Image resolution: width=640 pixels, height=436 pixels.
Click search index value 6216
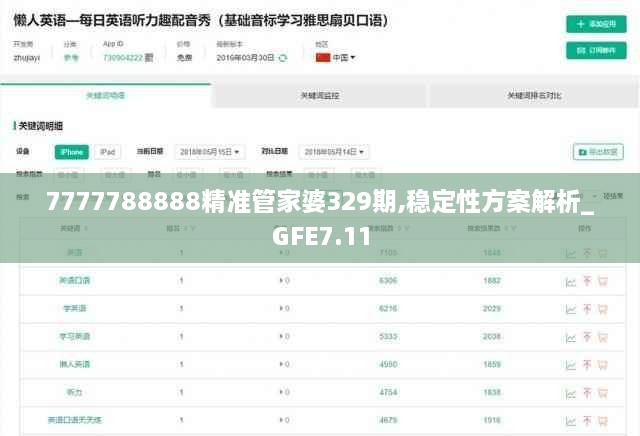pyautogui.click(x=388, y=308)
